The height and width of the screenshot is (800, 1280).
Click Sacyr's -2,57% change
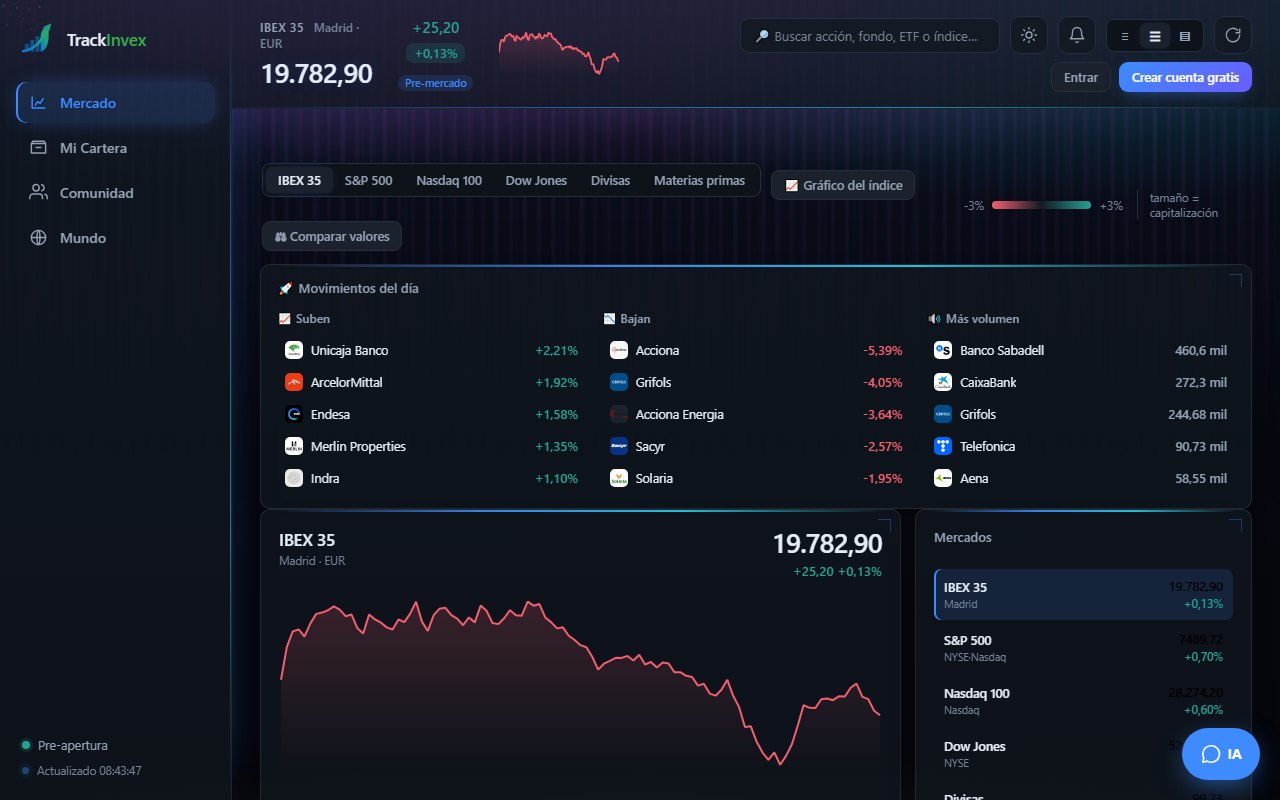point(883,447)
